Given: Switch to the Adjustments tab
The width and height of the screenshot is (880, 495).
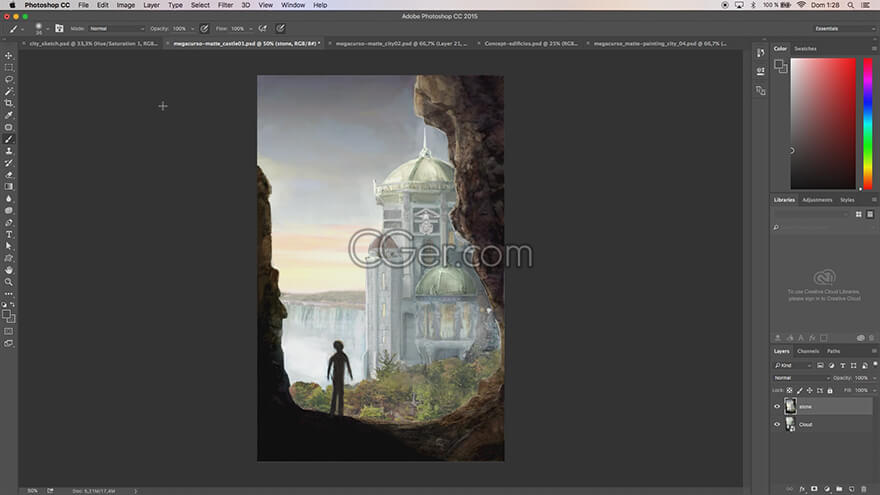Looking at the screenshot, I should (x=817, y=200).
